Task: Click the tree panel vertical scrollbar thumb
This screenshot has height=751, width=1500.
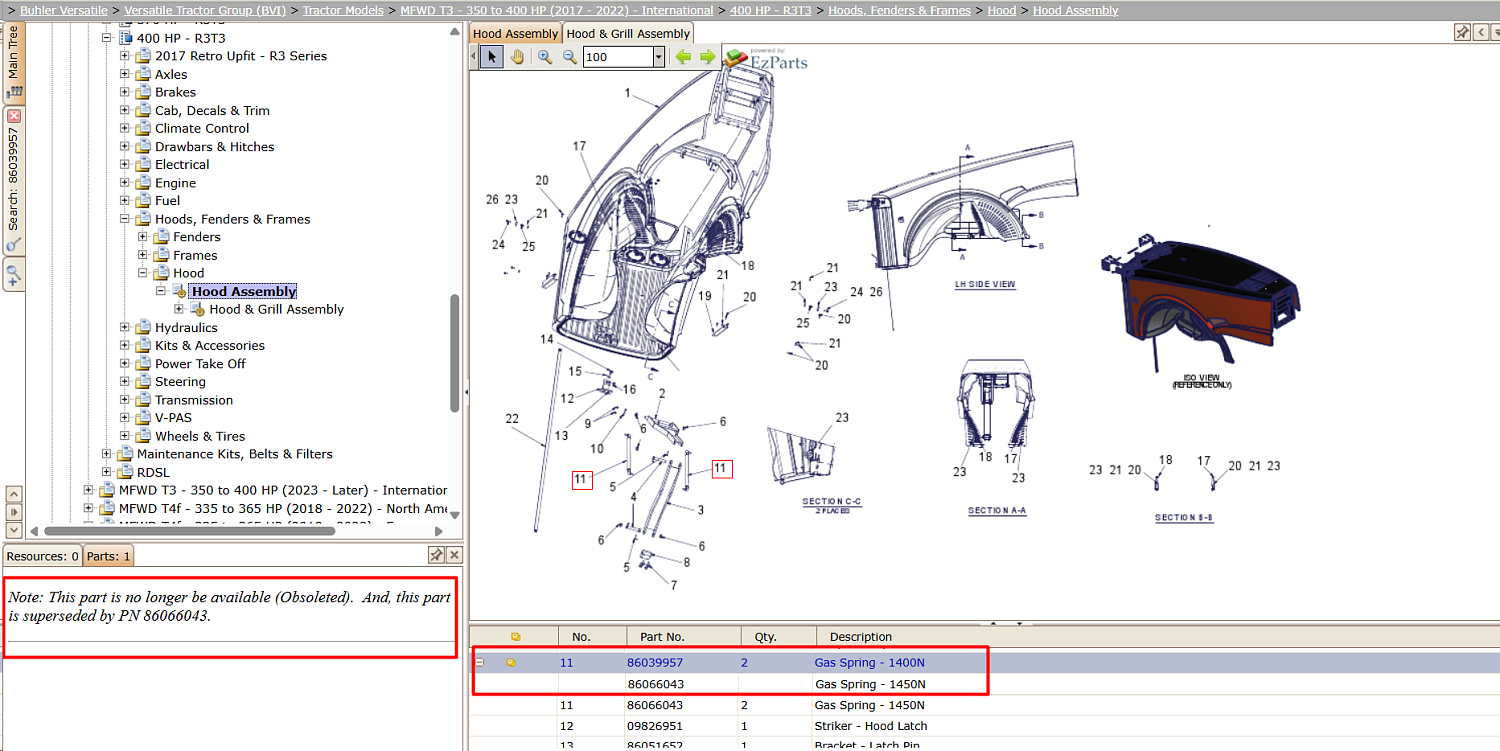Action: (x=456, y=352)
